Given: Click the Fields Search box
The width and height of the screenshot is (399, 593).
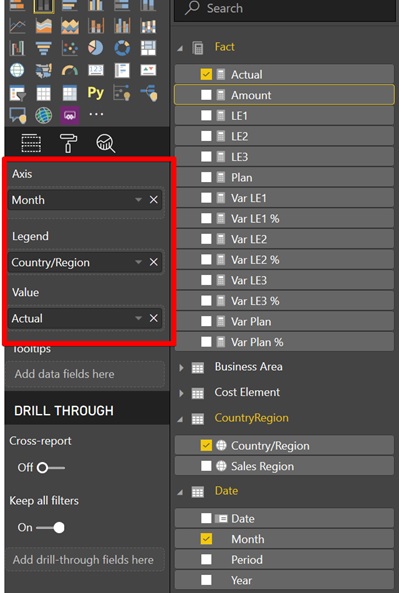Looking at the screenshot, I should [284, 9].
